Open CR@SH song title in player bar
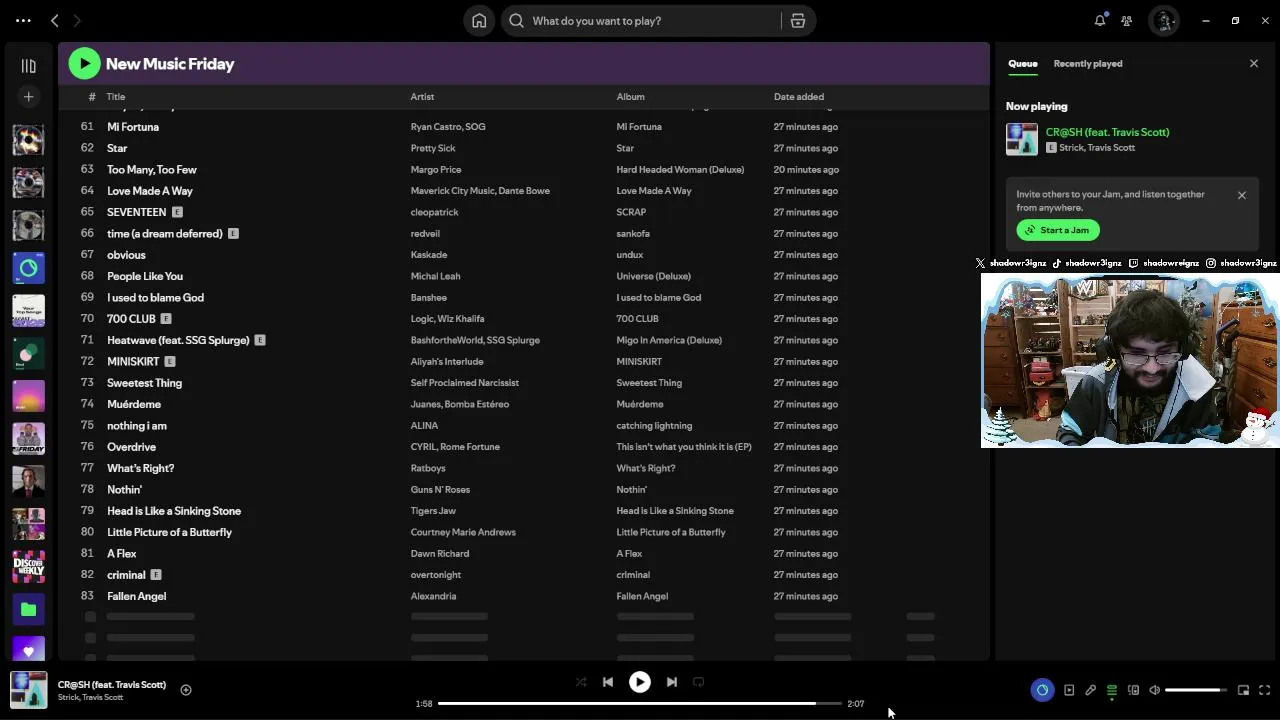 coord(112,685)
